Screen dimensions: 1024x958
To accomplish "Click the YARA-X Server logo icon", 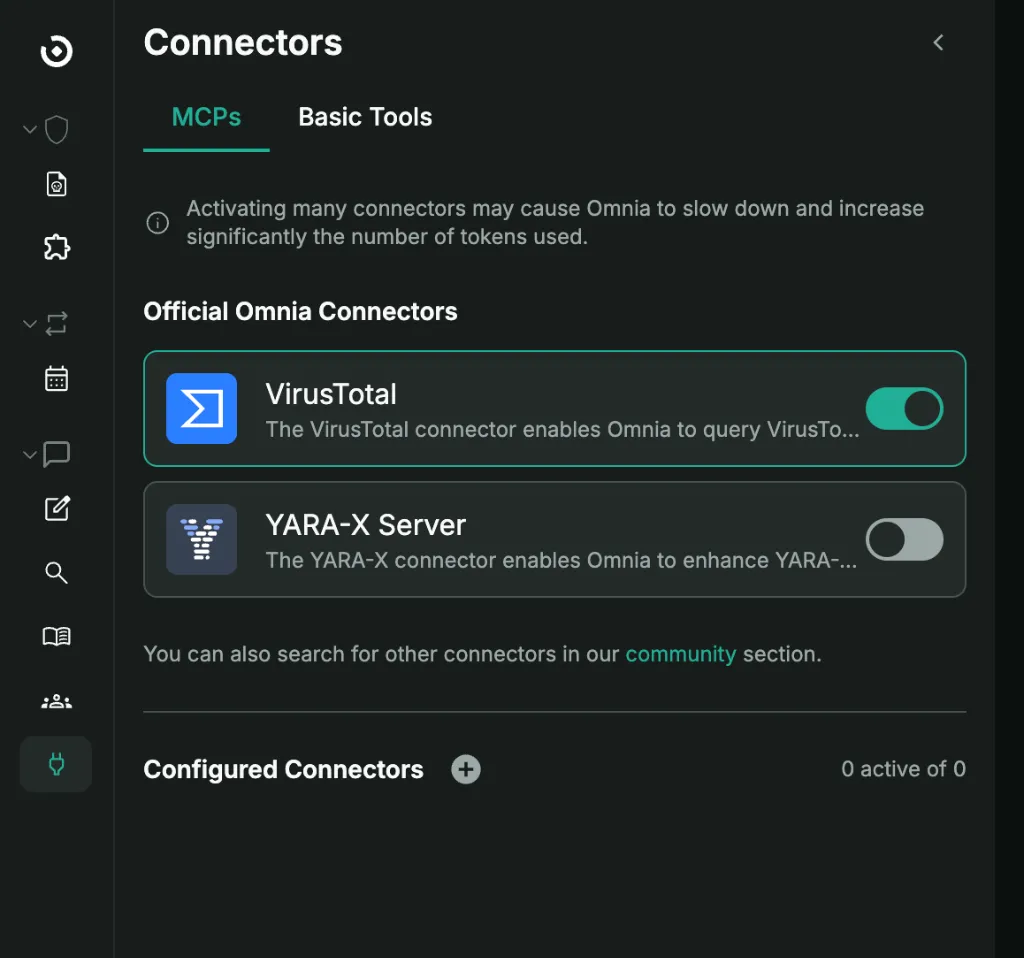I will [201, 539].
